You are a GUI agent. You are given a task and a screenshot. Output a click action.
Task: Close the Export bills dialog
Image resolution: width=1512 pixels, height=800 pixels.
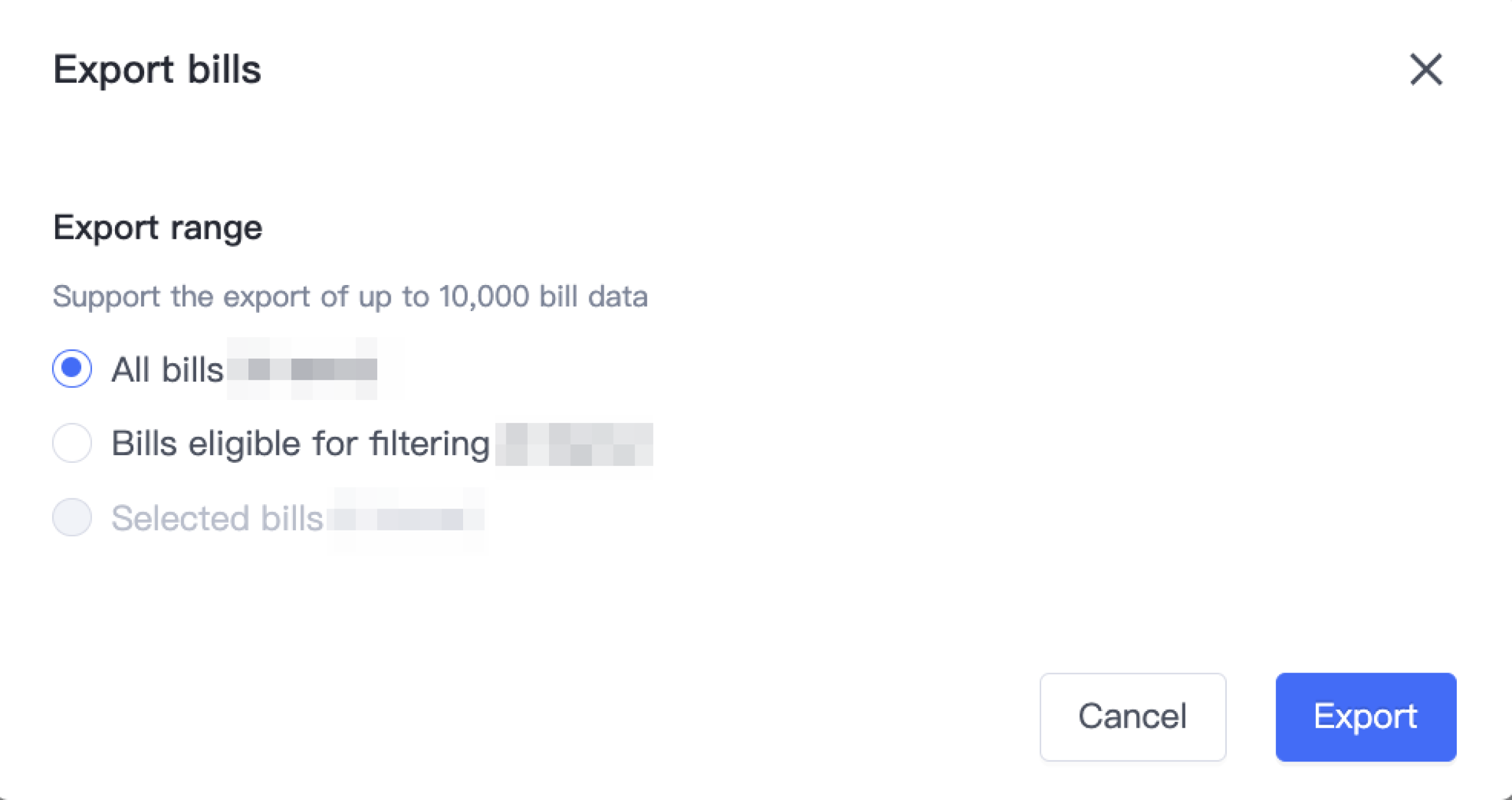(1425, 70)
